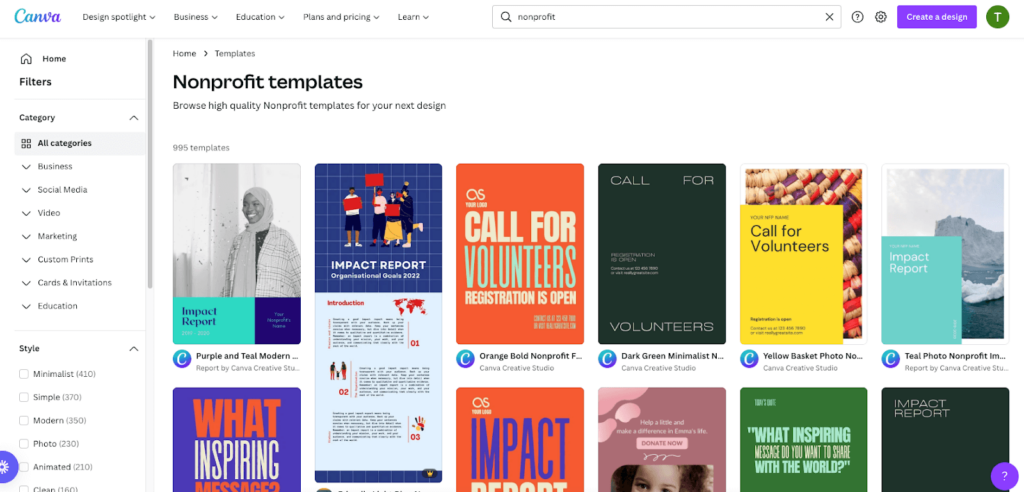Click the '995 templates' count text

201,148
